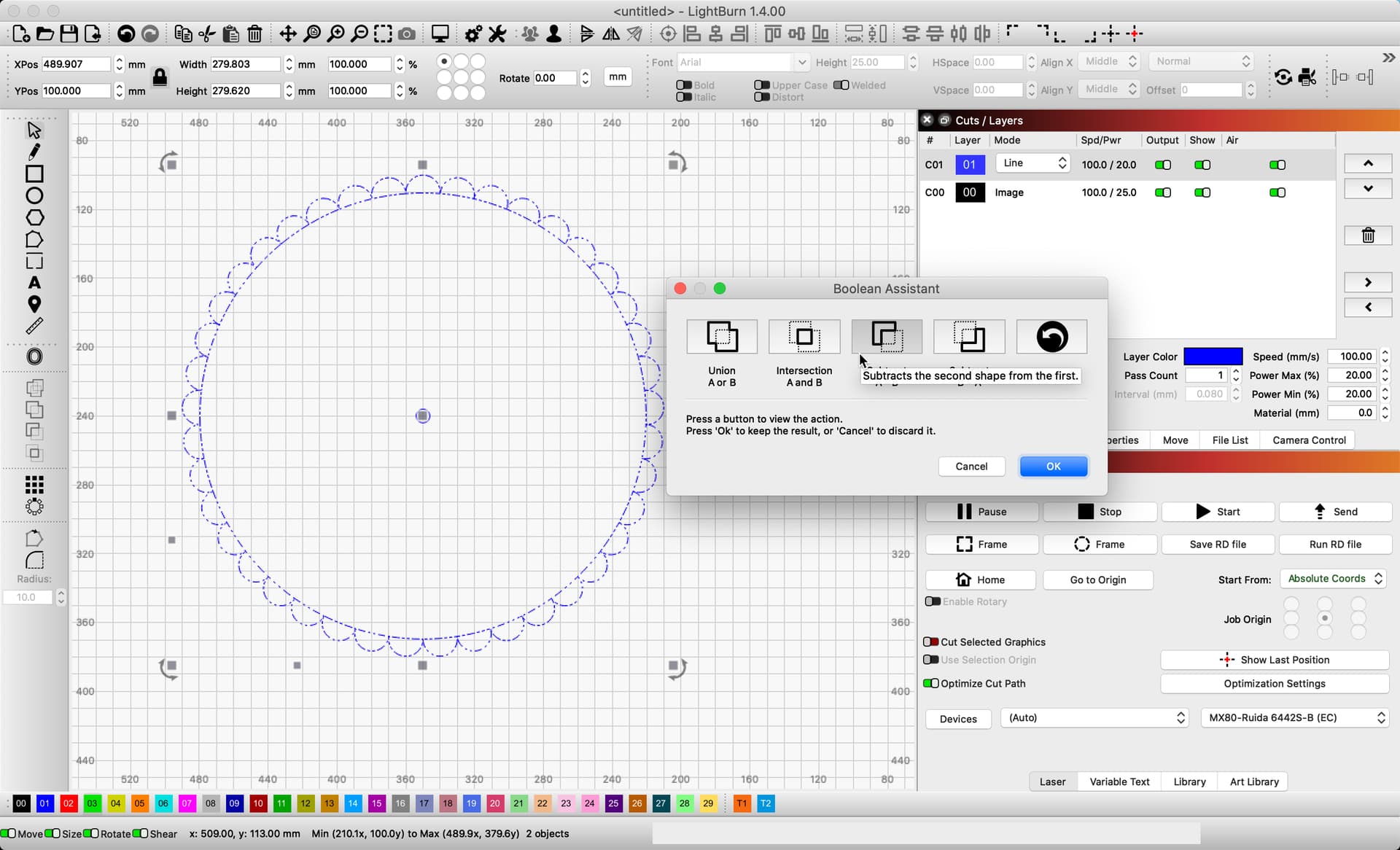Screen dimensions: 1400x850
Task: Enable the Enable Rotary switch
Action: (x=932, y=601)
